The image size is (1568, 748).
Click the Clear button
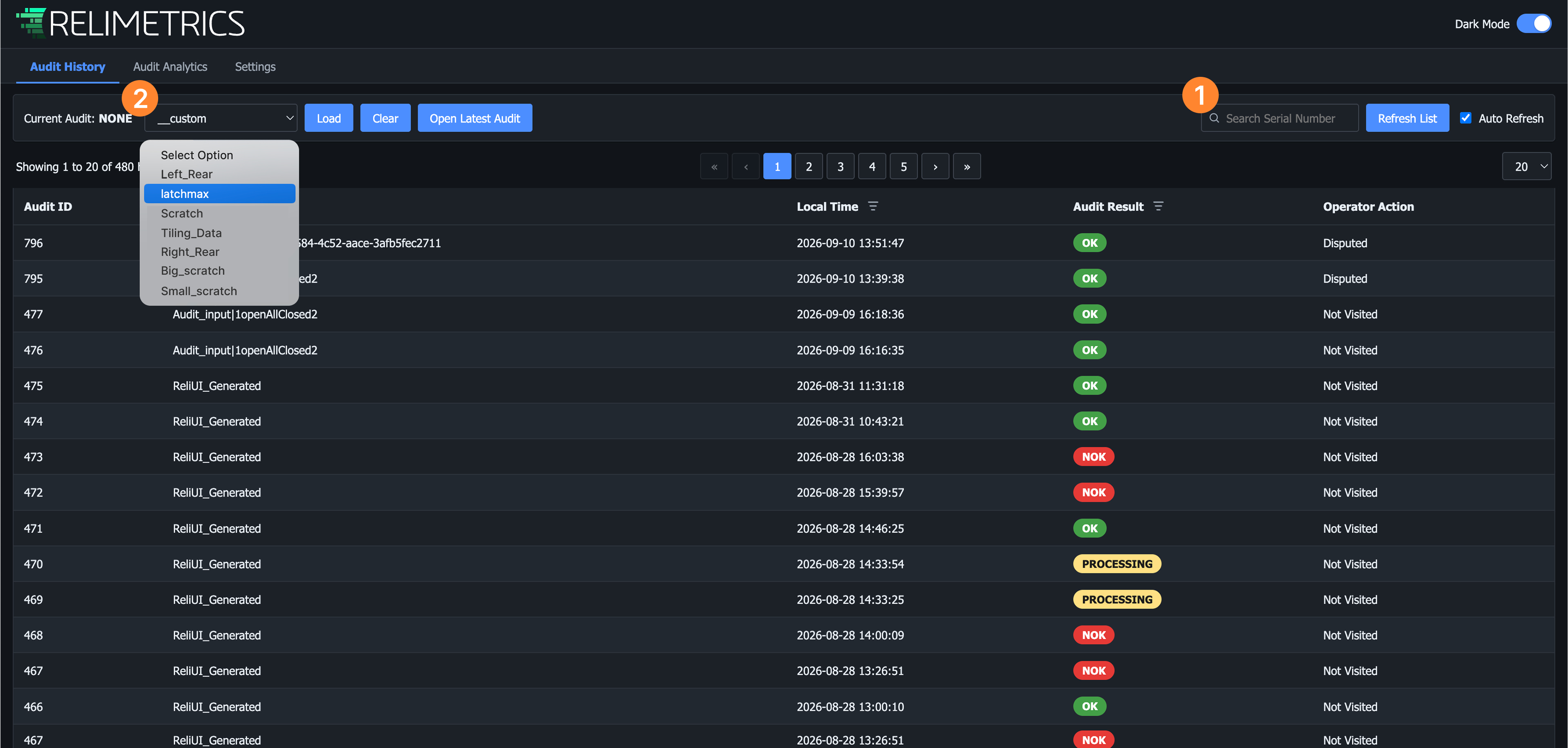(385, 118)
